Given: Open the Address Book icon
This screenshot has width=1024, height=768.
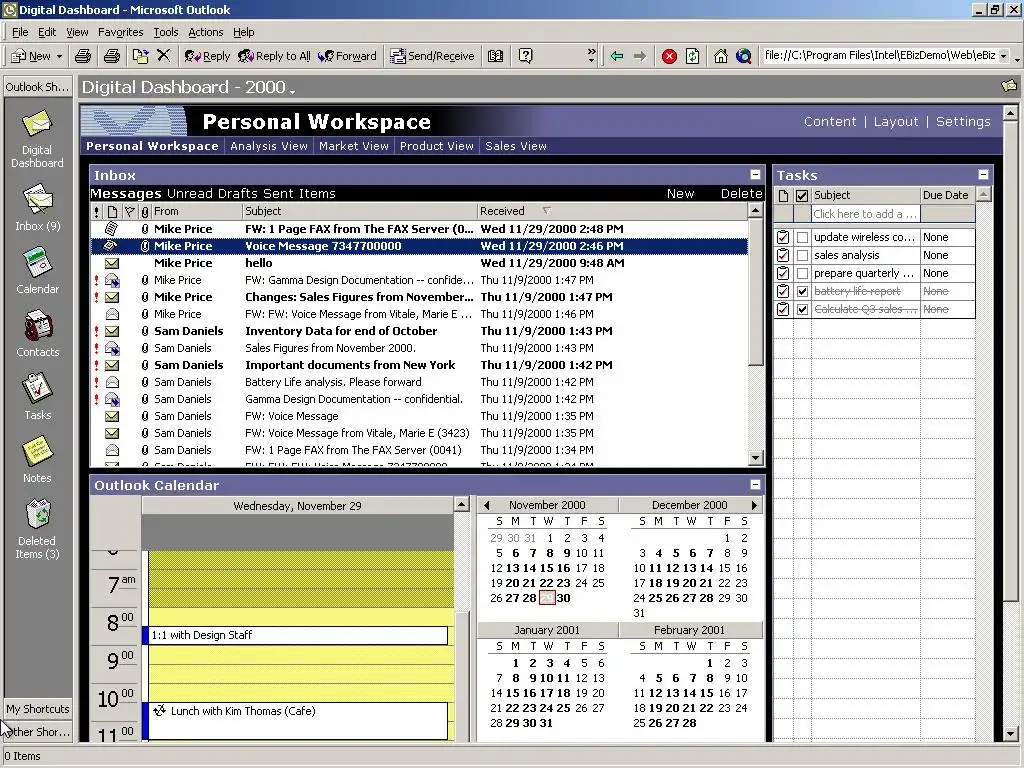Looking at the screenshot, I should click(x=496, y=56).
